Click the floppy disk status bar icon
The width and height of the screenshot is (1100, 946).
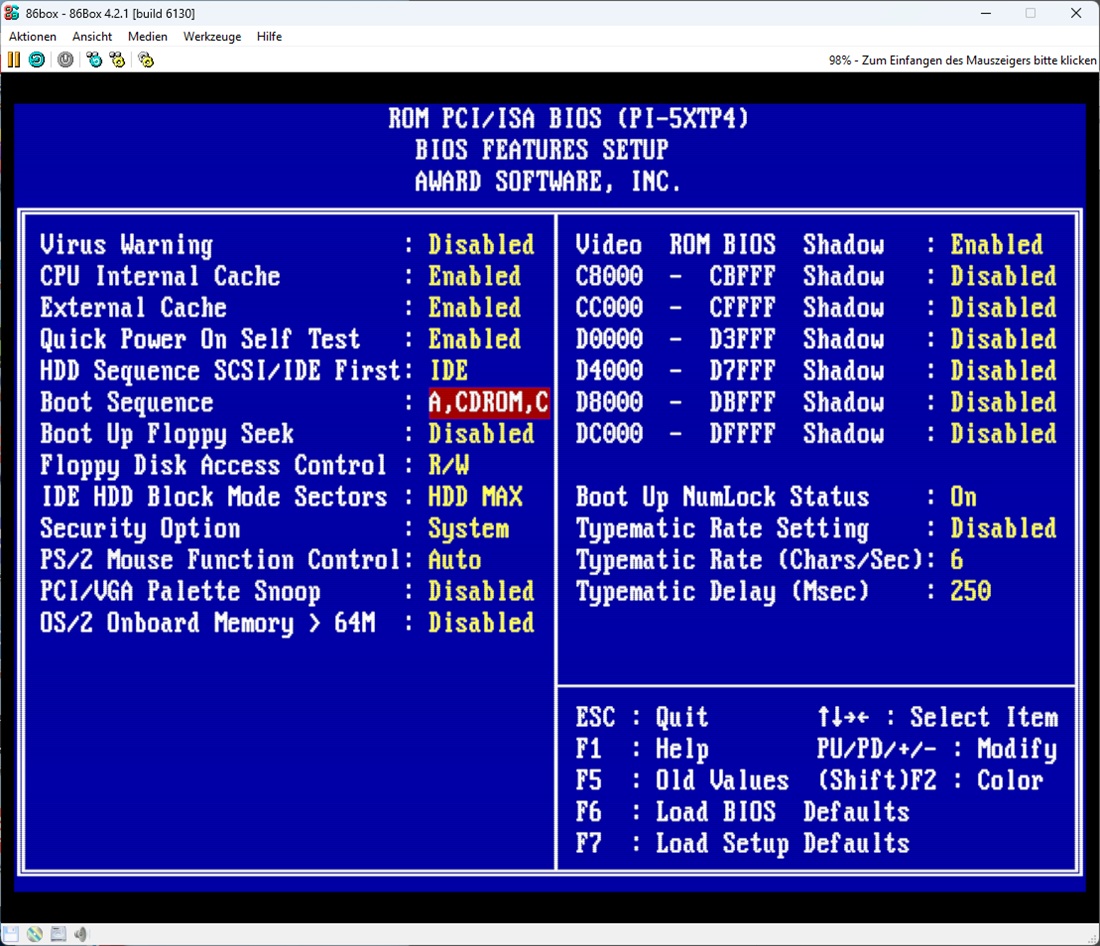13,934
